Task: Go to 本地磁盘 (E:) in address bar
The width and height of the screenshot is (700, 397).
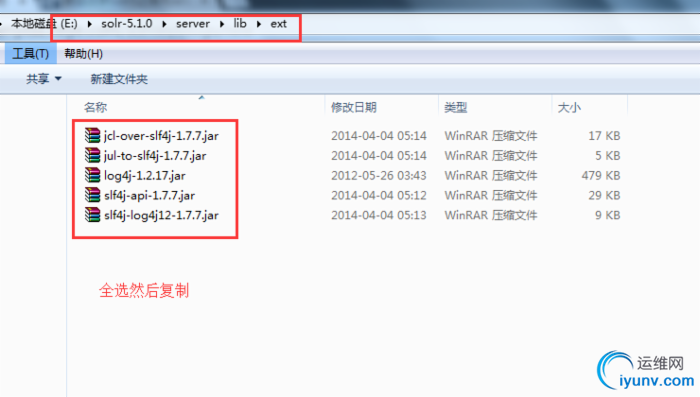Action: point(44,24)
